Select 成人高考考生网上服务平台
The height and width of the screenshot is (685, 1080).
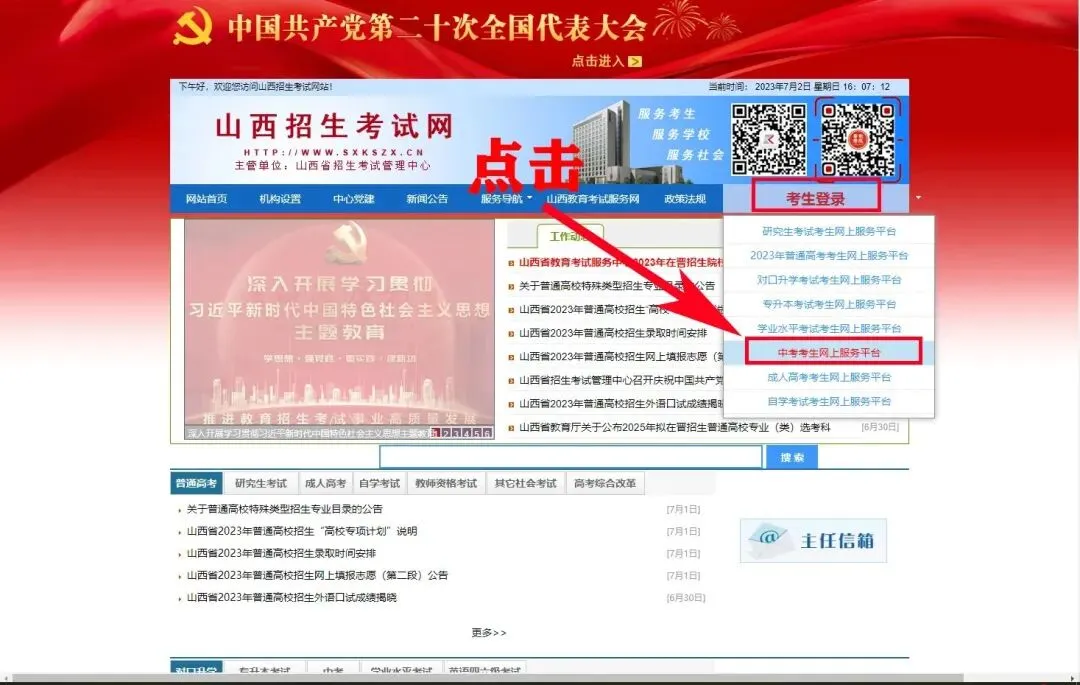[829, 377]
